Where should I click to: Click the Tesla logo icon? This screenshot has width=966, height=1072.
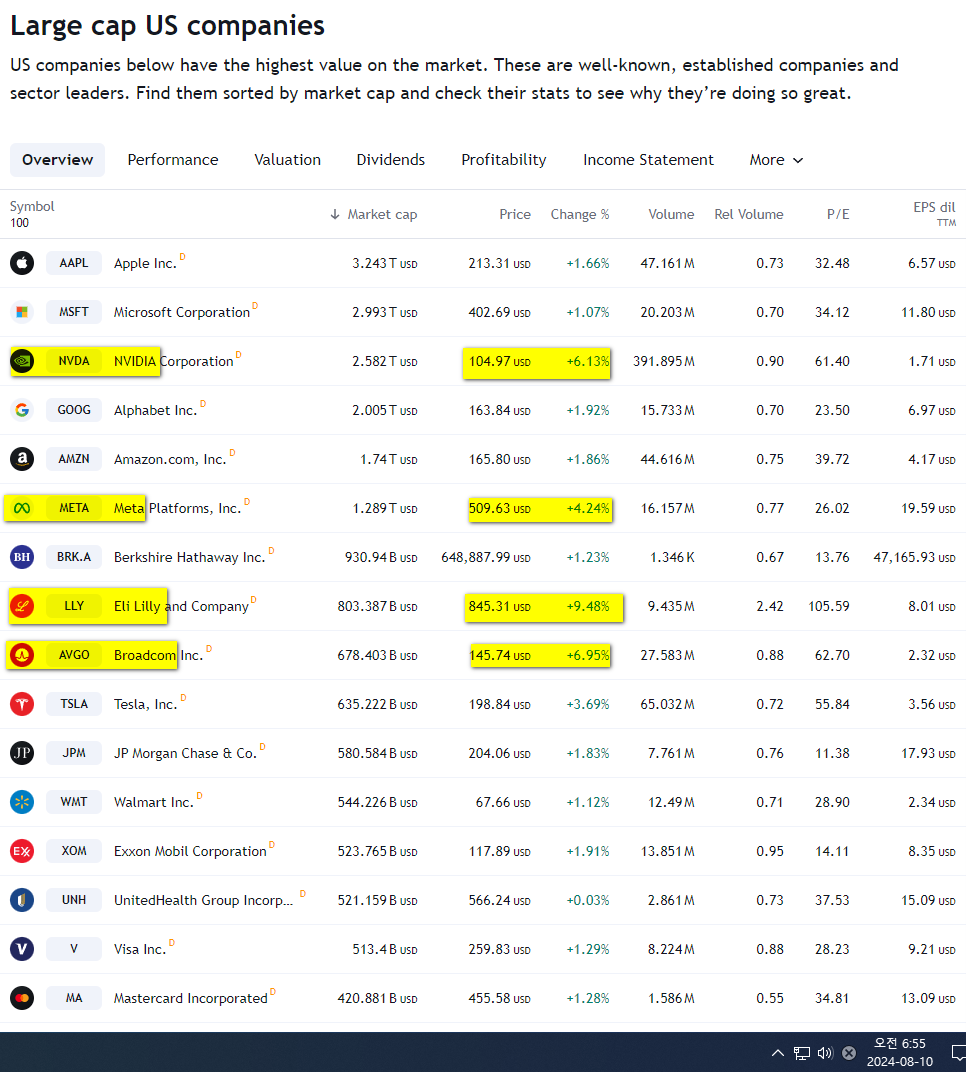click(x=22, y=704)
